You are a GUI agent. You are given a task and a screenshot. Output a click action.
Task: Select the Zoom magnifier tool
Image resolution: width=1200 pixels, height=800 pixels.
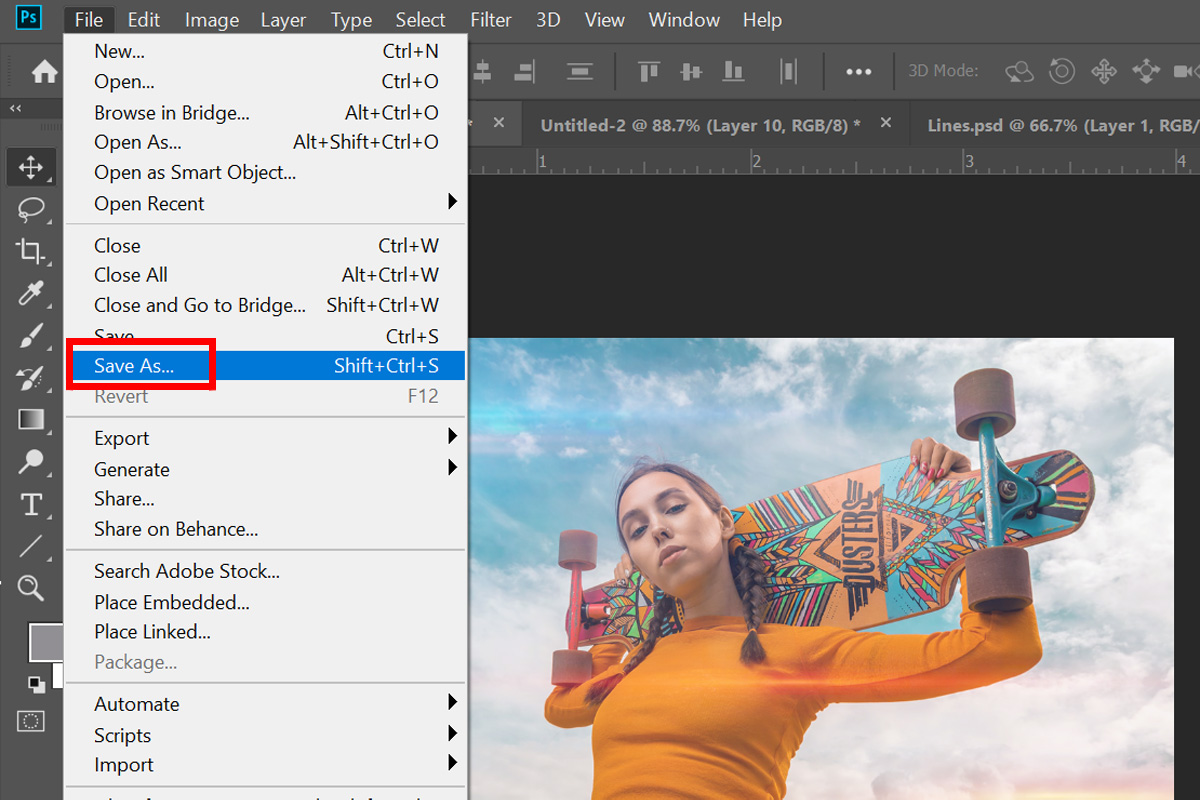pos(31,588)
